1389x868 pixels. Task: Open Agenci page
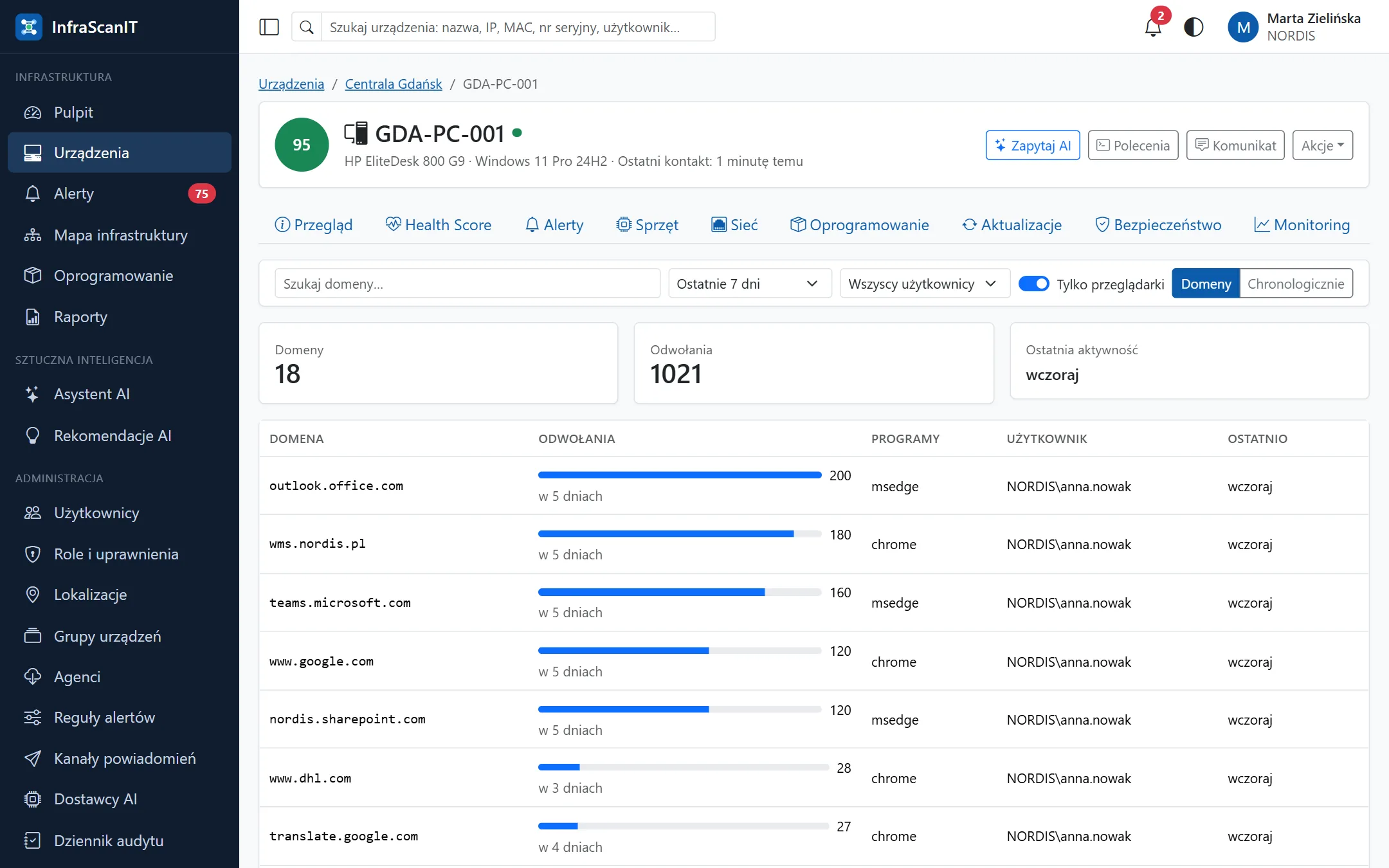pyautogui.click(x=120, y=677)
